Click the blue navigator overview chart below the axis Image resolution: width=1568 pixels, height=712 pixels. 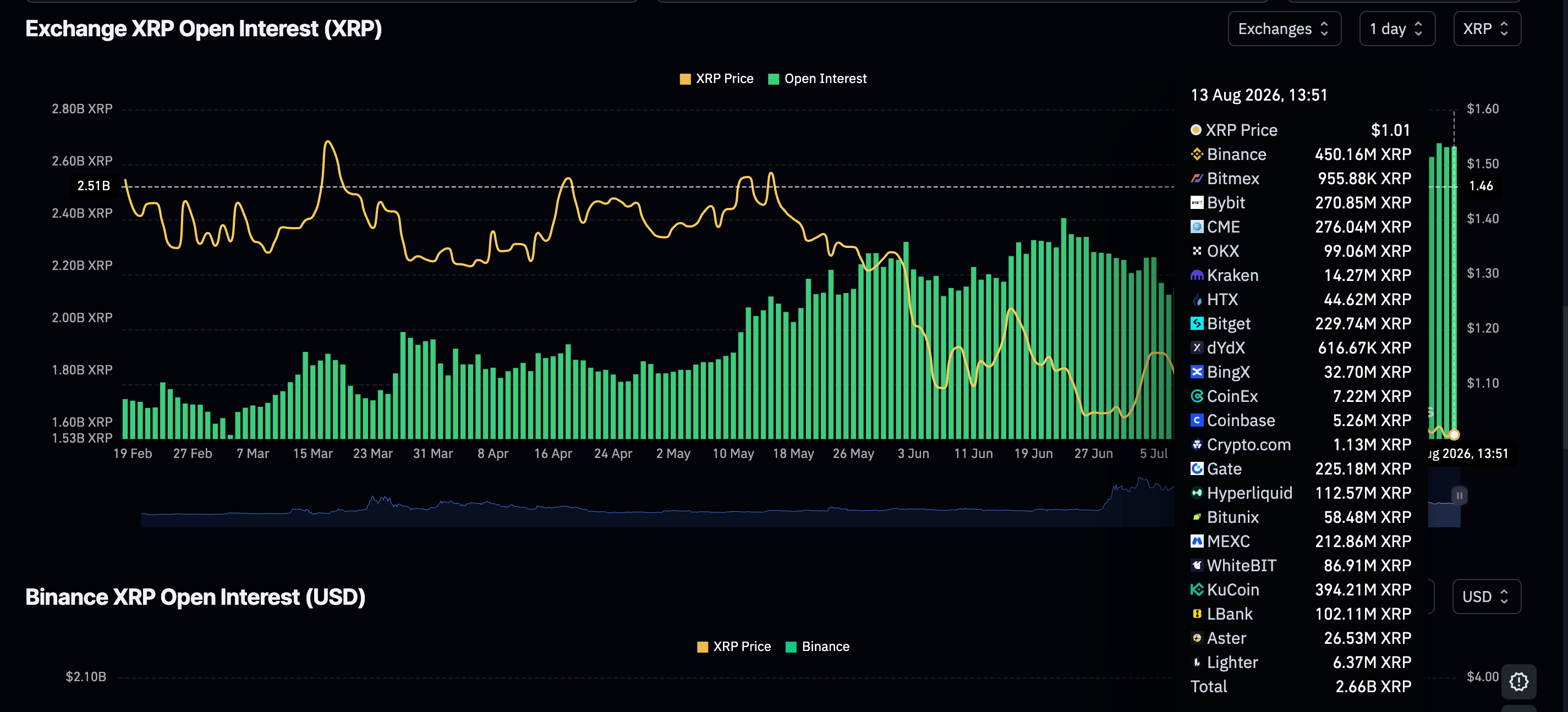657,502
